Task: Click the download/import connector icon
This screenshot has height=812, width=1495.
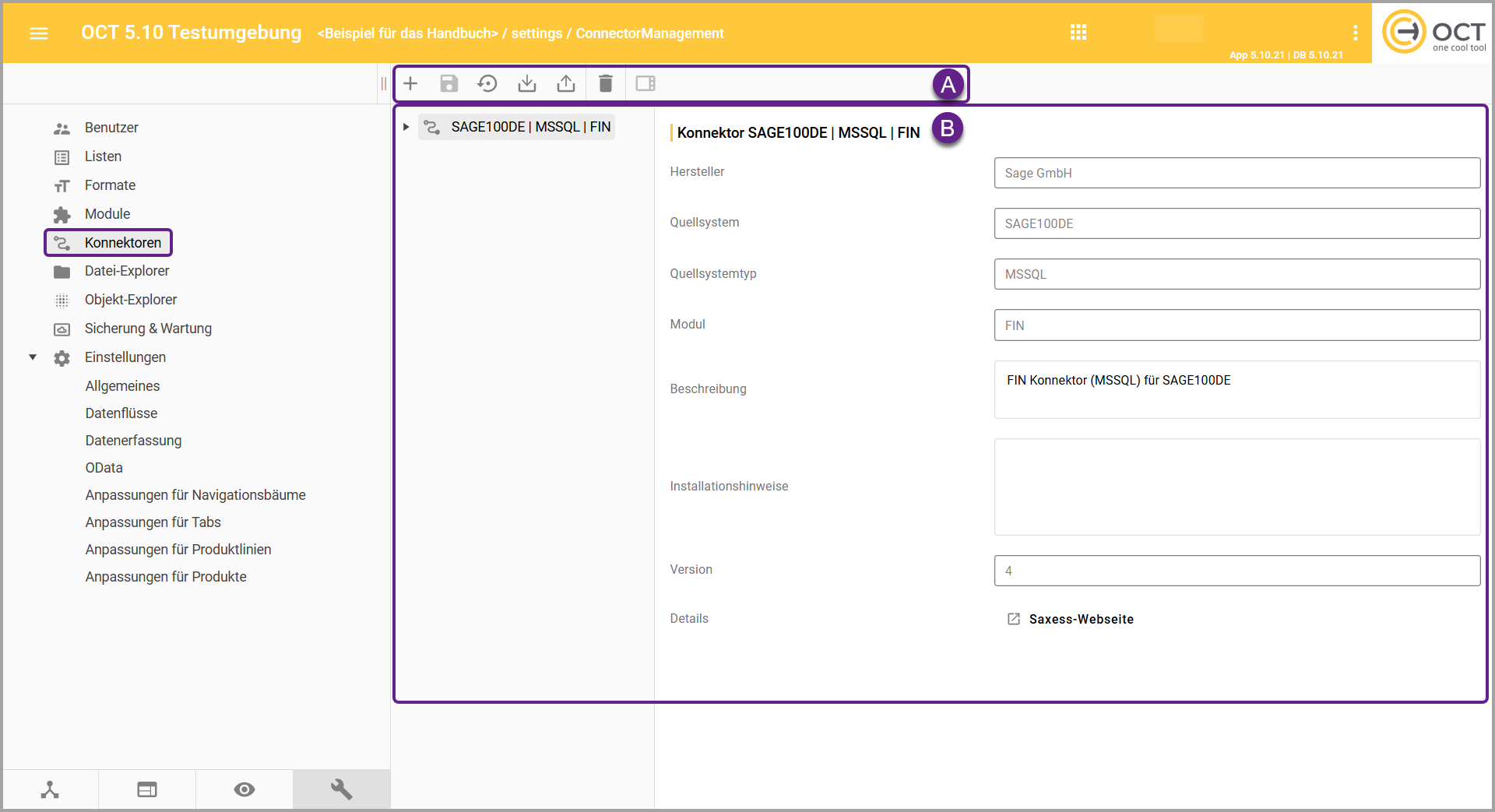Action: point(527,83)
